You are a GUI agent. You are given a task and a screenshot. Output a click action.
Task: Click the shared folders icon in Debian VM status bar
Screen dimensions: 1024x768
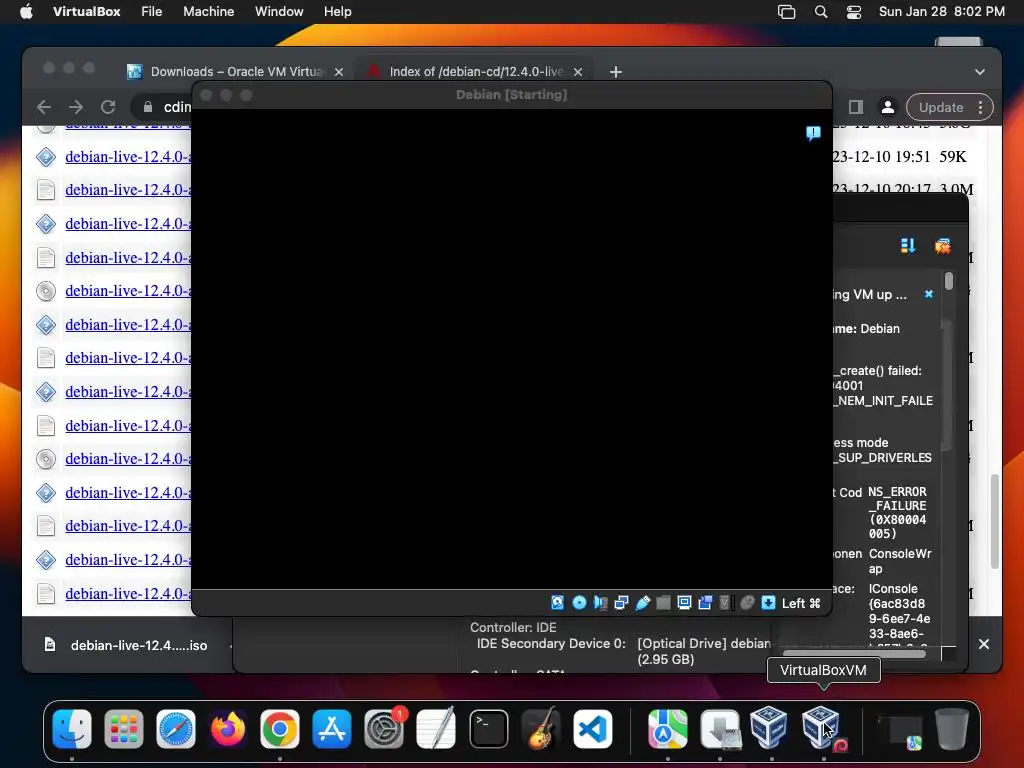[x=663, y=603]
